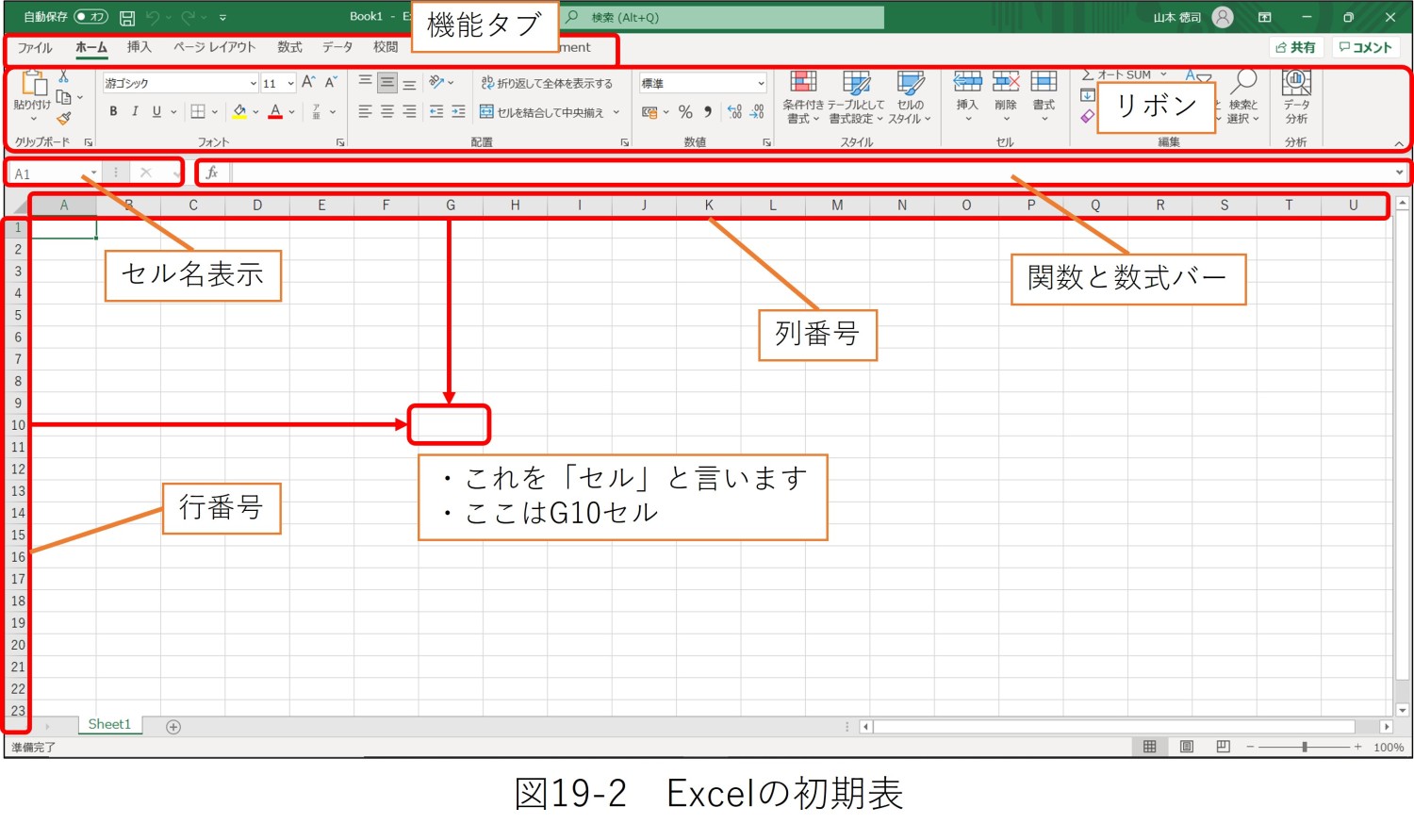The image size is (1414, 840).
Task: Click the Decrease Indent icon
Action: click(x=436, y=111)
